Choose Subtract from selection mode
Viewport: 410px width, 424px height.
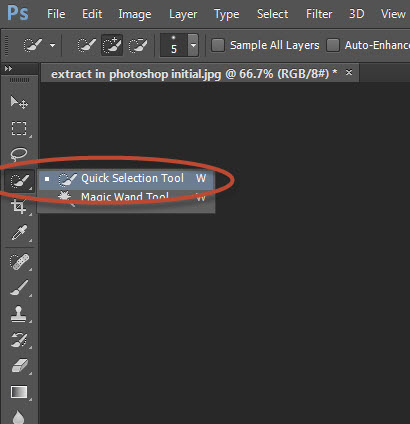(x=138, y=45)
